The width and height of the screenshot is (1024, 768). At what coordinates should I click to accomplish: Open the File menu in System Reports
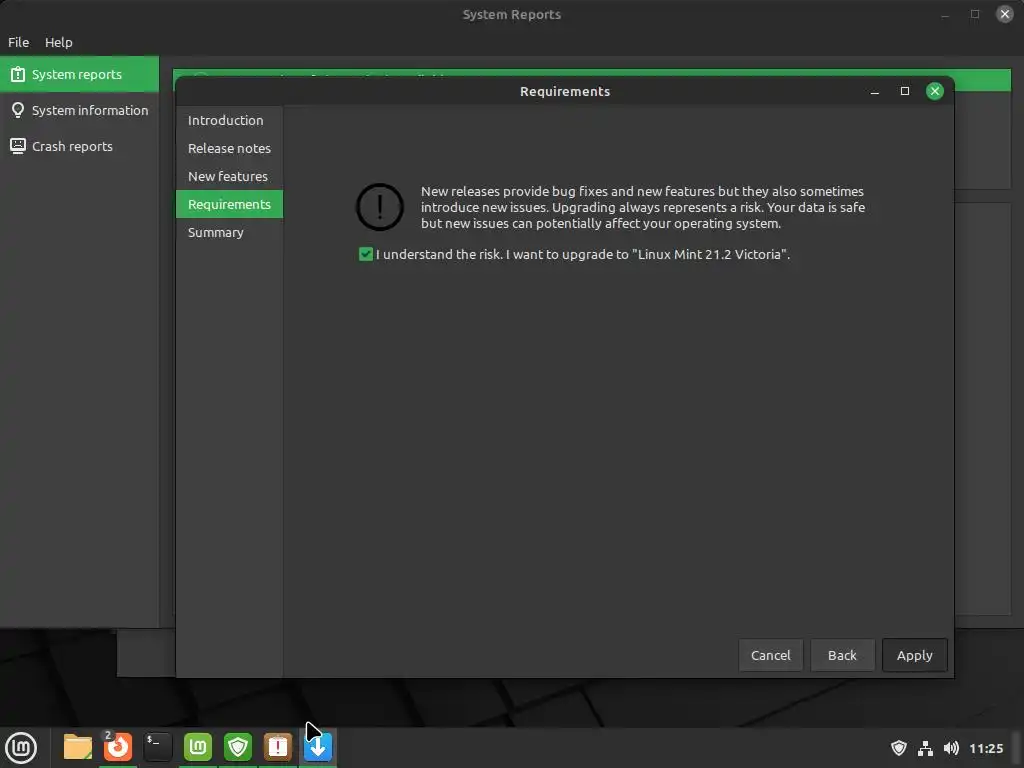[x=18, y=42]
